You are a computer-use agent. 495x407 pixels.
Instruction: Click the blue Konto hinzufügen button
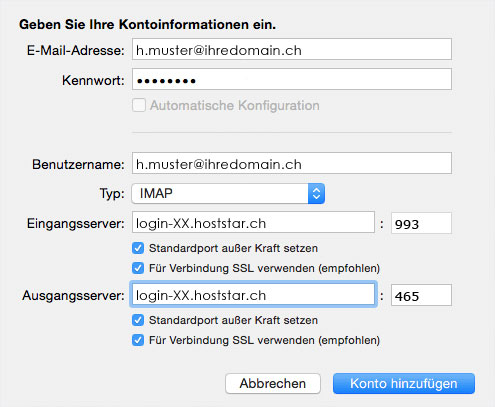tap(404, 384)
